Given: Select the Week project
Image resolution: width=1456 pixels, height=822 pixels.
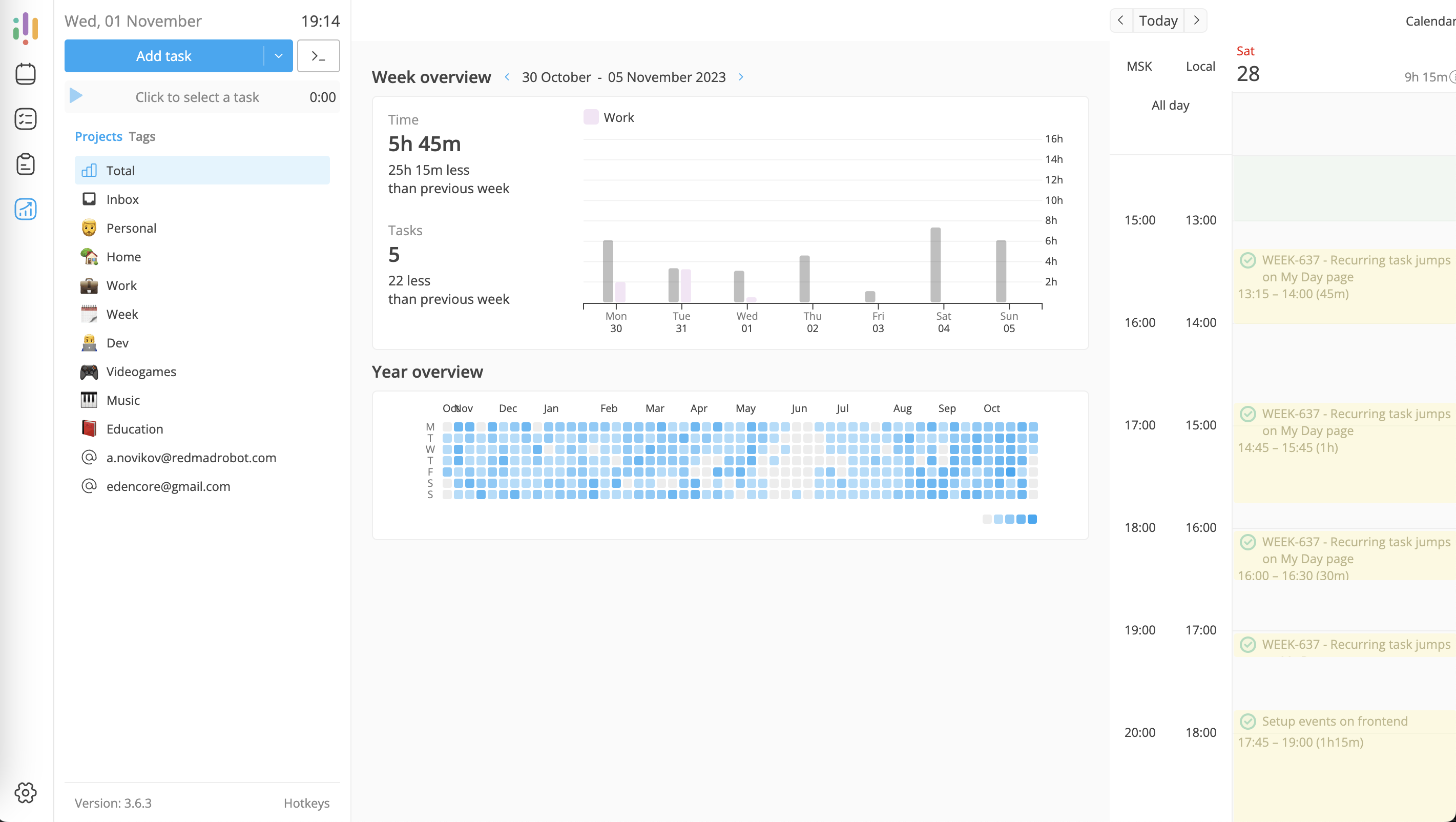Looking at the screenshot, I should pos(202,314).
